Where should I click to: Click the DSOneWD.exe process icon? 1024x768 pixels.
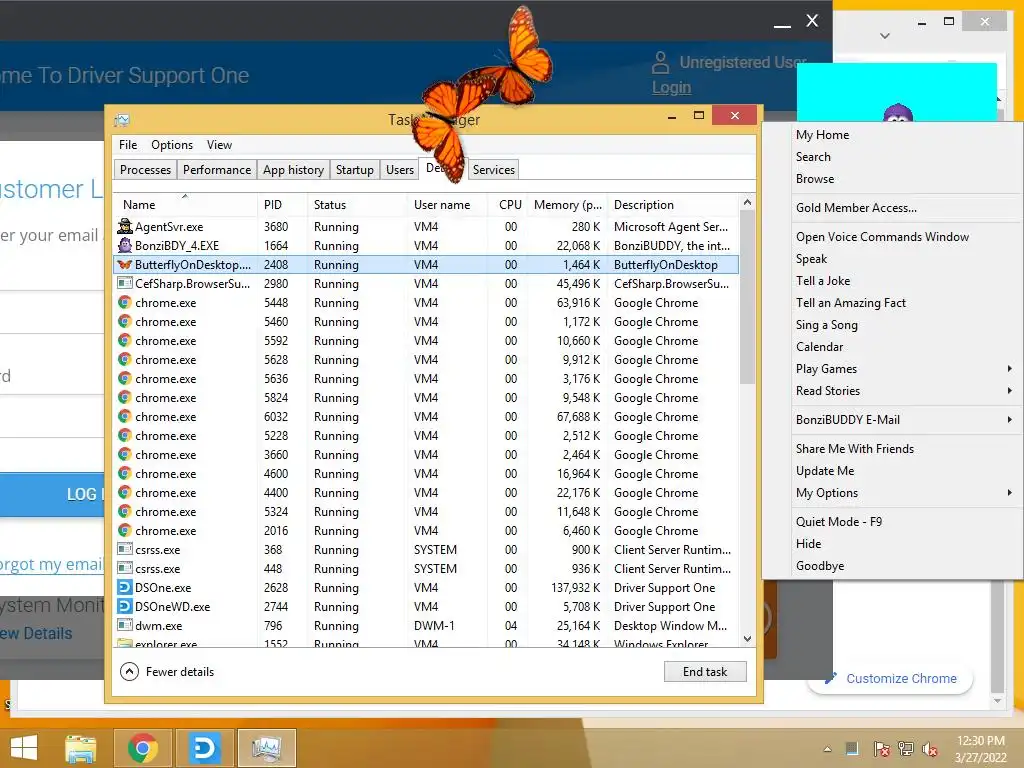pyautogui.click(x=125, y=606)
